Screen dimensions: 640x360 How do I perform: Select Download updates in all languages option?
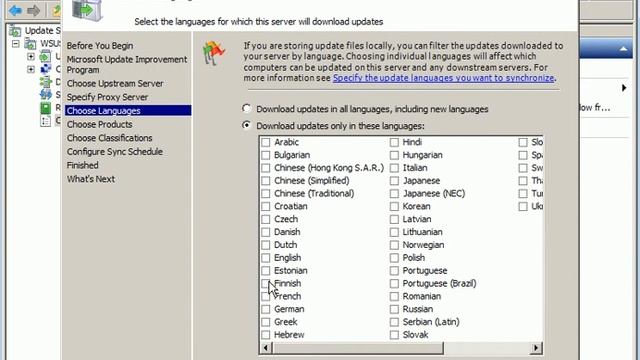tap(246, 109)
